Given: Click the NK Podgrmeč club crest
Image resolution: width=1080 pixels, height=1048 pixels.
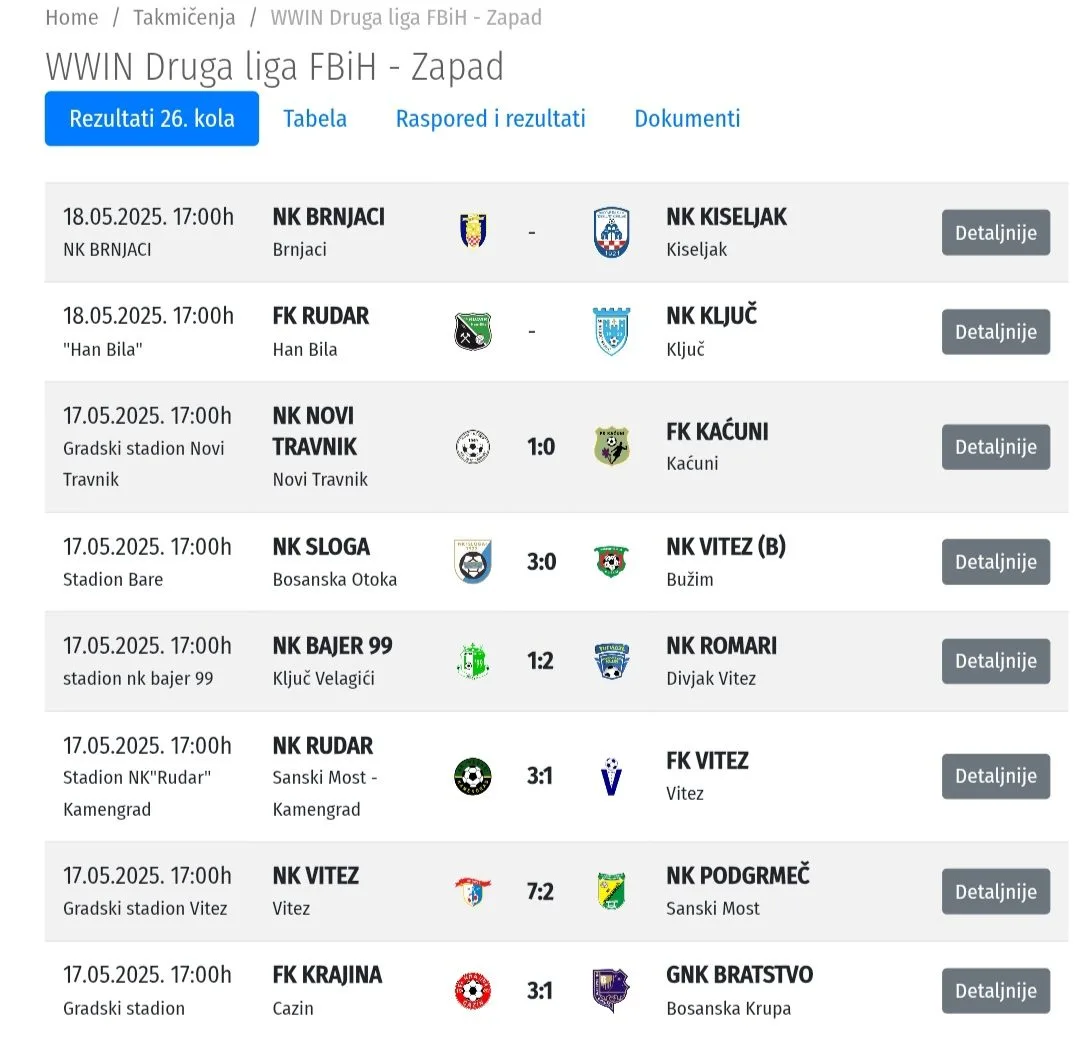Looking at the screenshot, I should click(612, 891).
